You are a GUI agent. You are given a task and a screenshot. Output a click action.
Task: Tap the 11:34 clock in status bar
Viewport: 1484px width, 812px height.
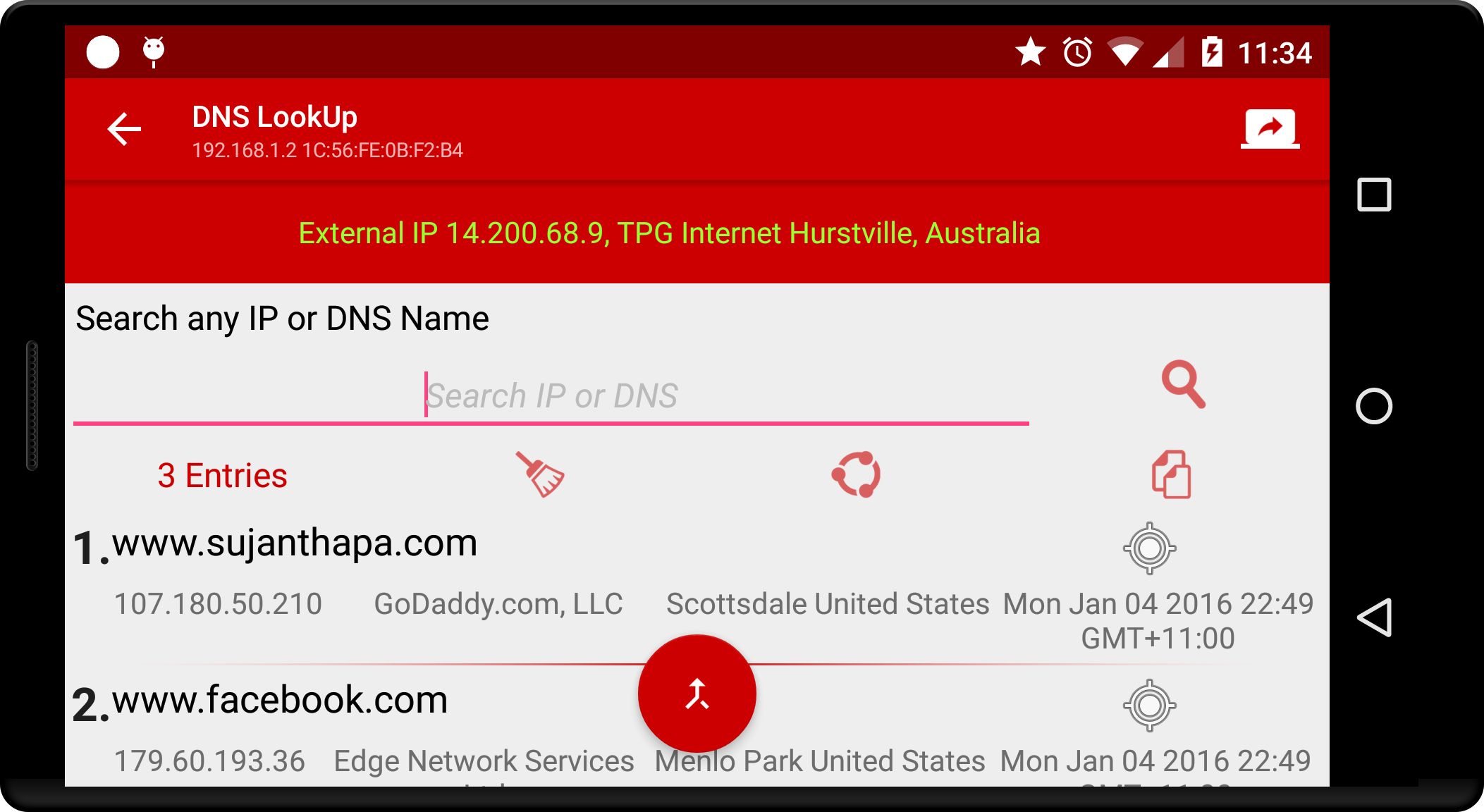[x=1275, y=53]
